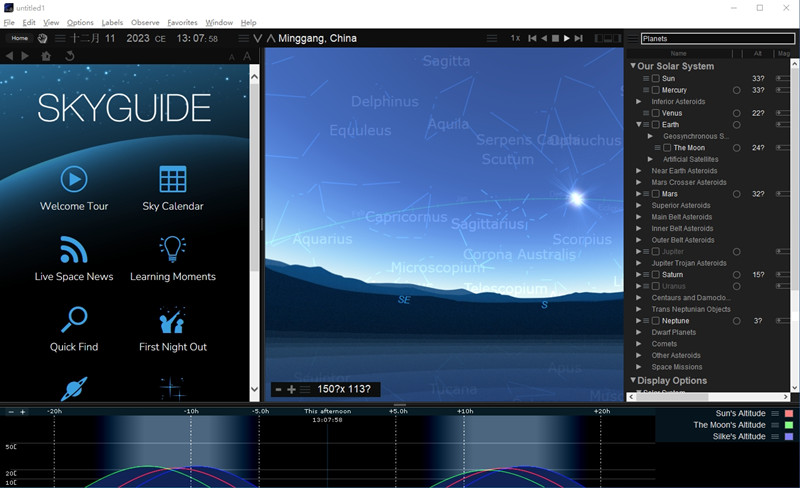
Task: Increase SkyGuide text size with large A
Action: [247, 56]
